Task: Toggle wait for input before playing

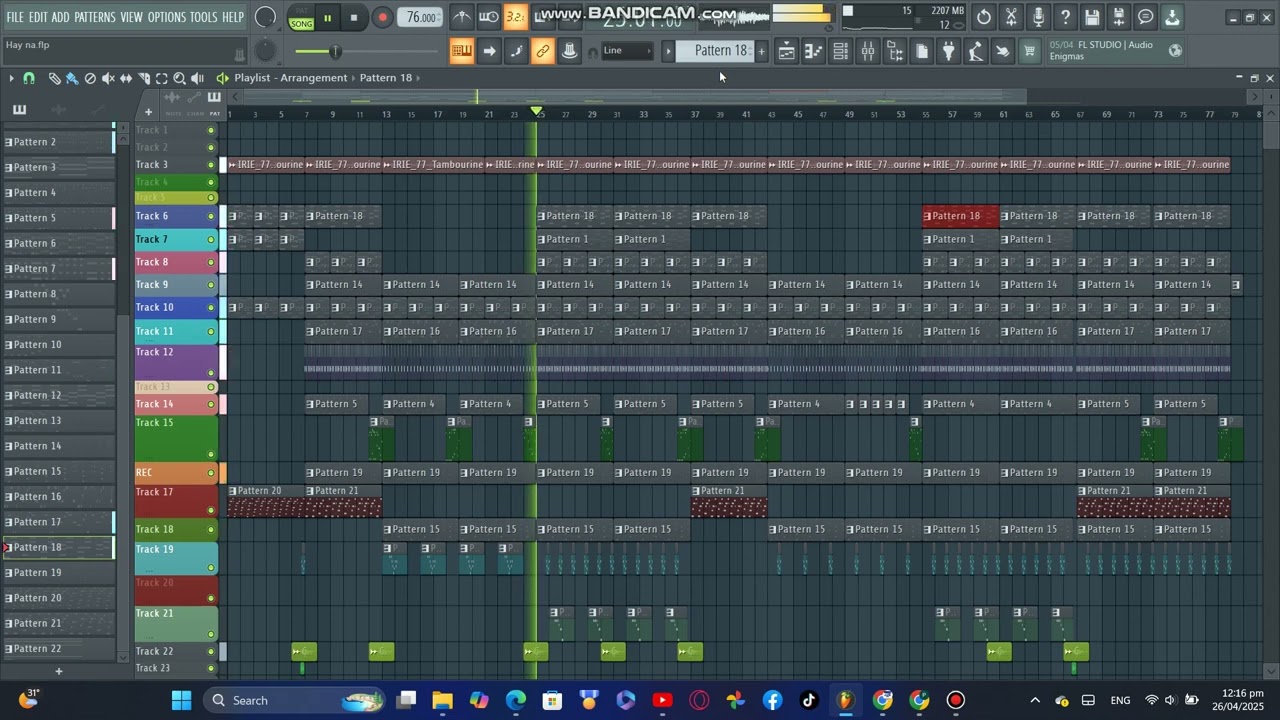Action: click(x=489, y=17)
